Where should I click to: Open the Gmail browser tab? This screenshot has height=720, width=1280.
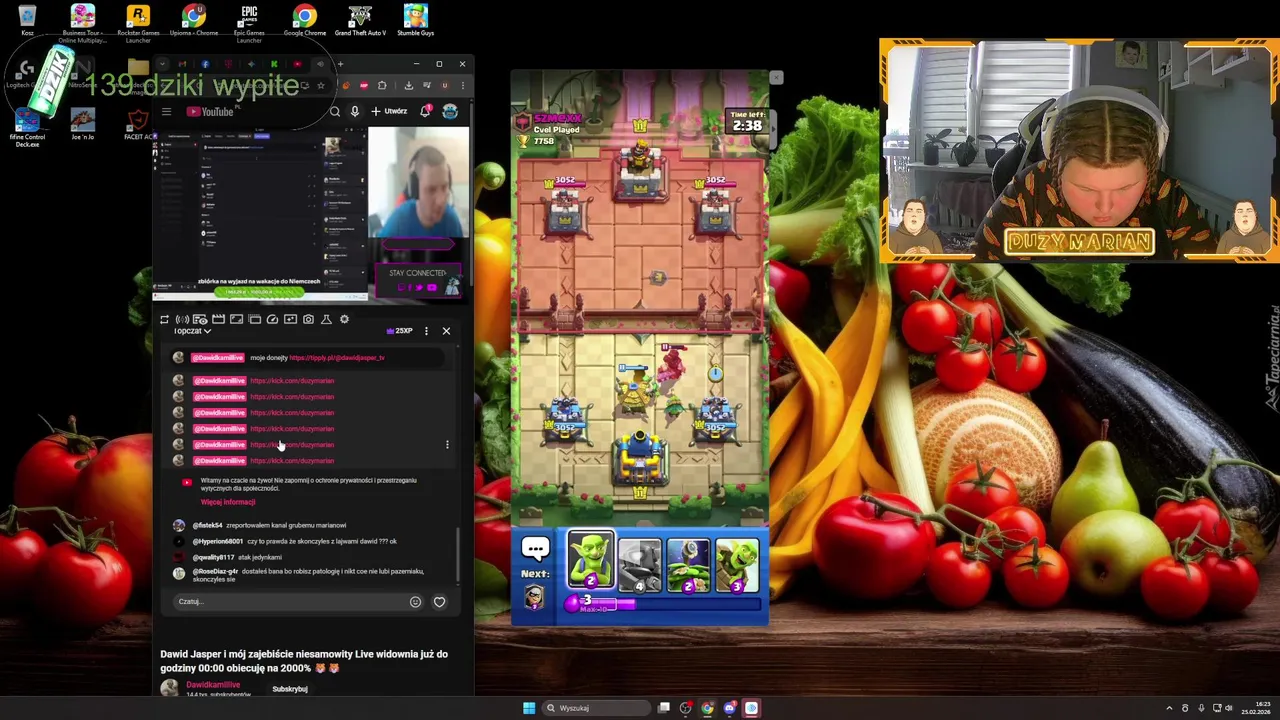[182, 64]
